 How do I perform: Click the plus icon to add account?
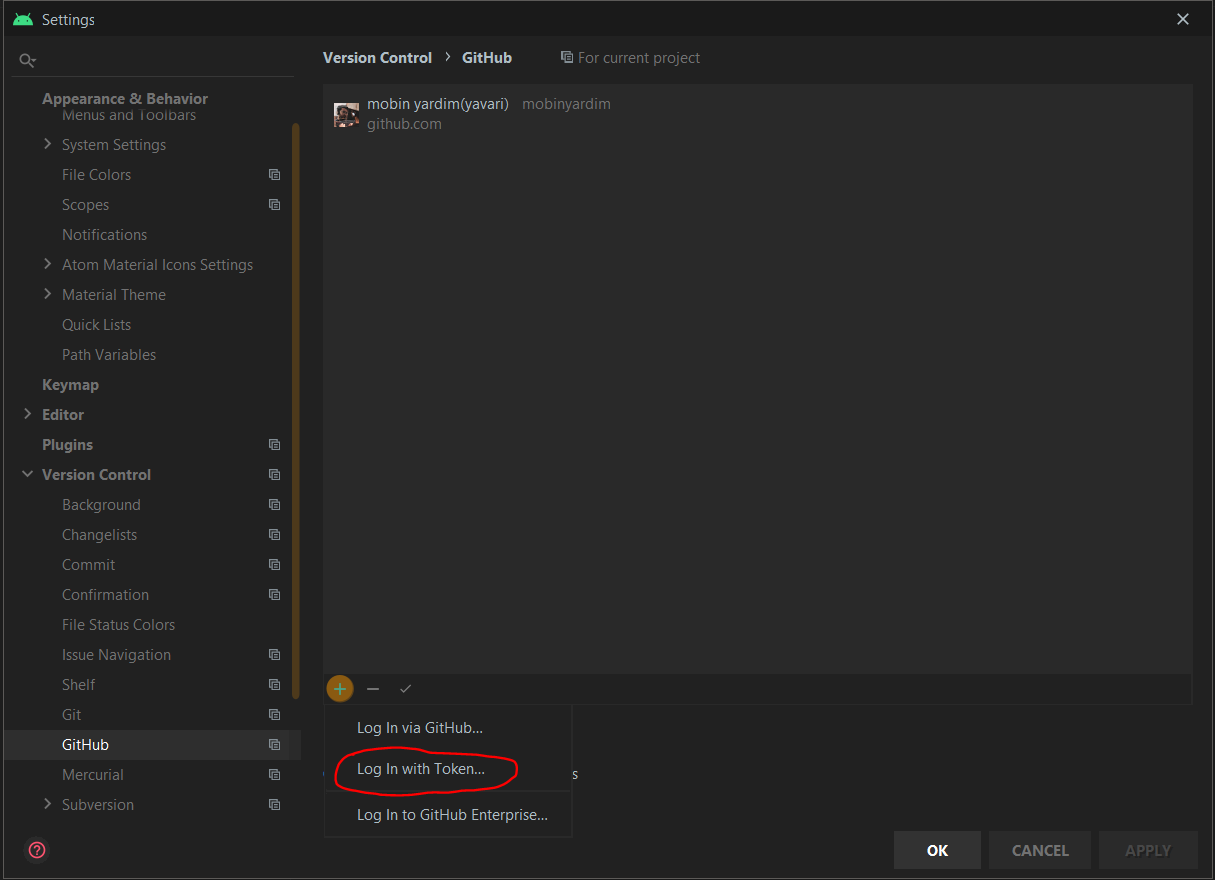pos(340,688)
